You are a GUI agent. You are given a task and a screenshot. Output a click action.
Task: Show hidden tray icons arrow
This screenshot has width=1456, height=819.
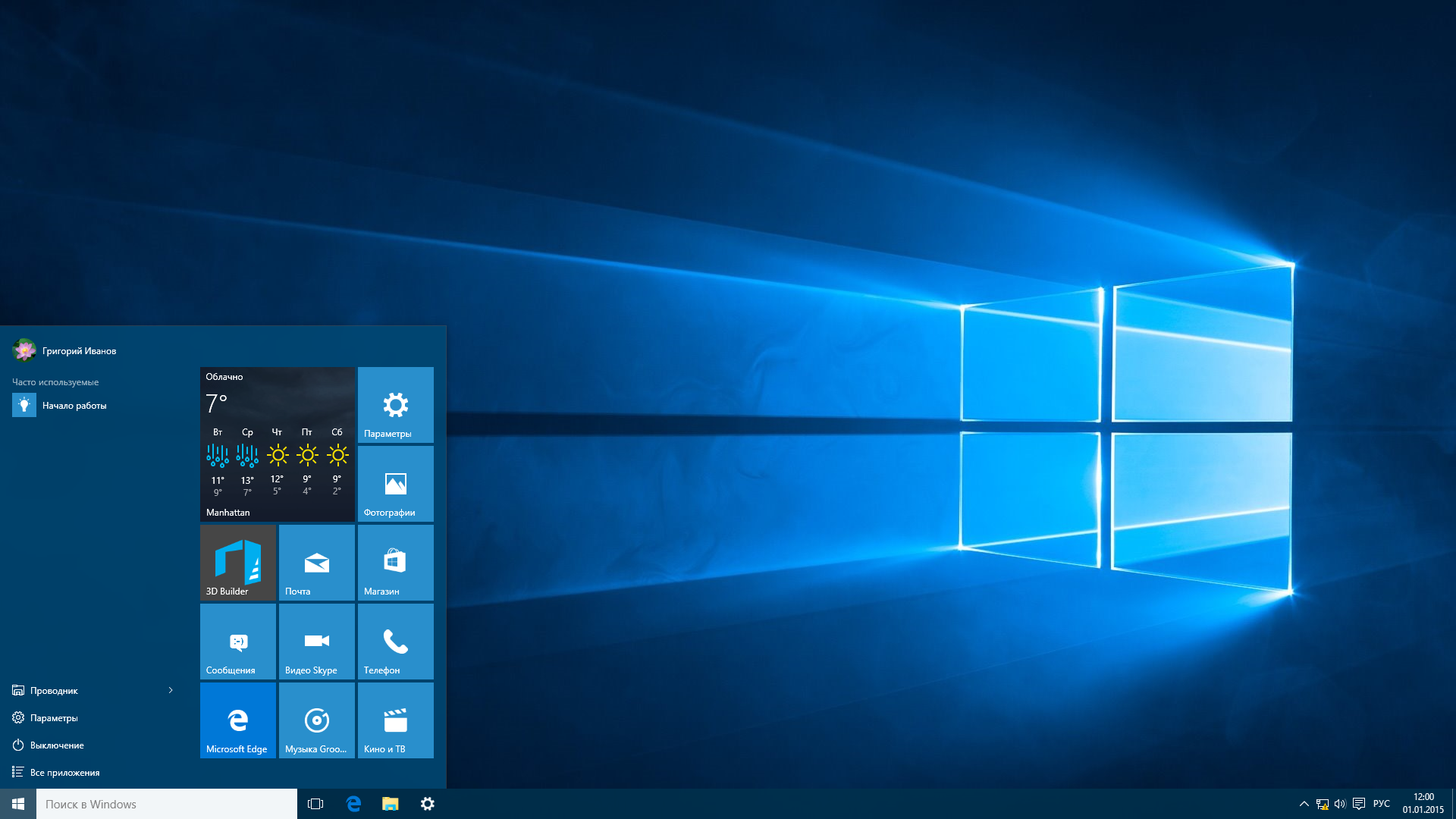[1304, 804]
